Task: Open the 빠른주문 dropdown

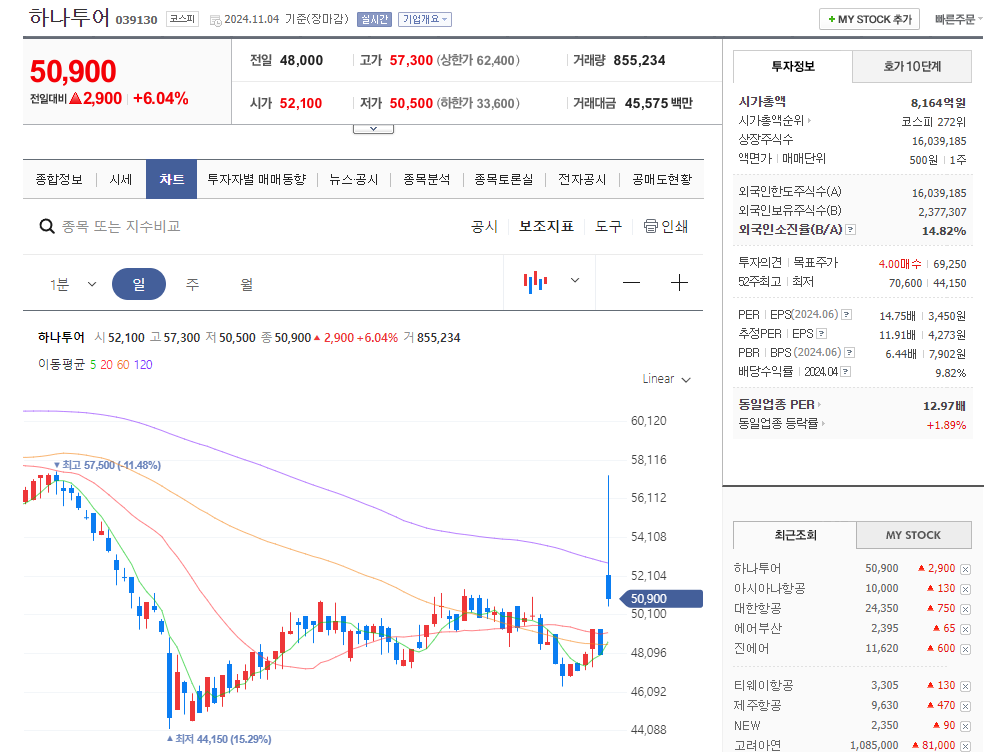Action: click(959, 19)
